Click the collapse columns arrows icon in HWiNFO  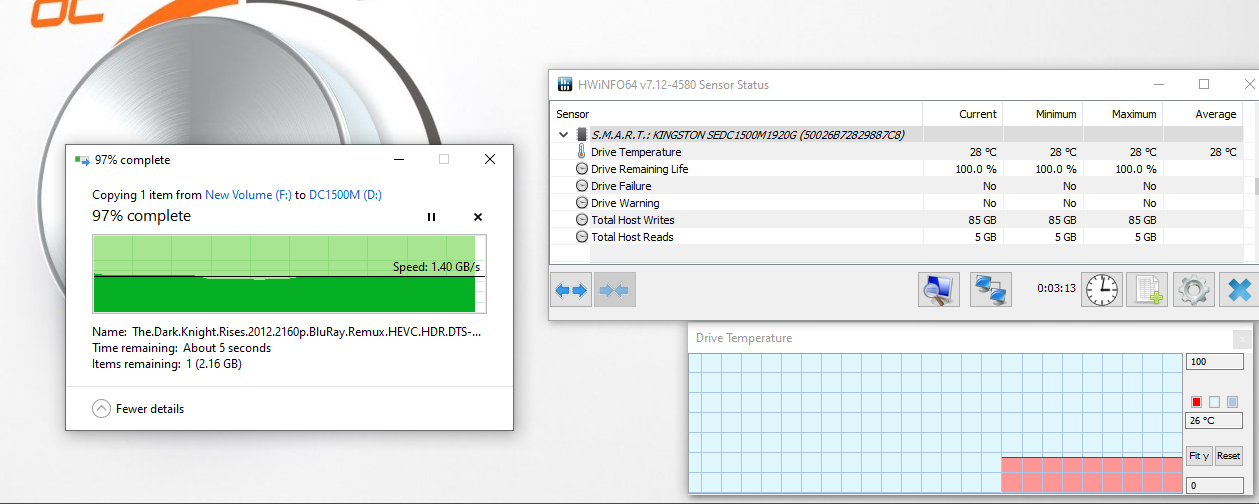coord(613,290)
